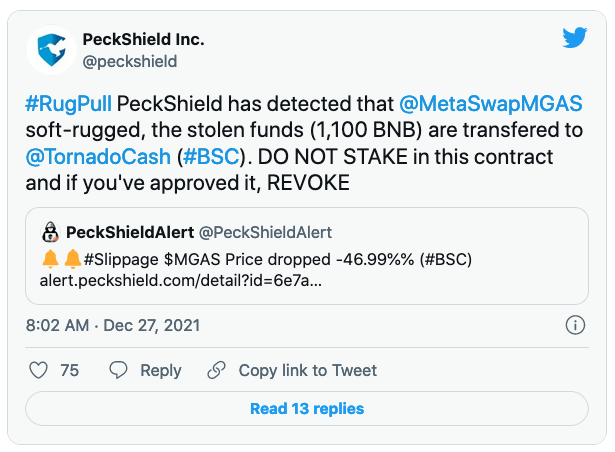The image size is (615, 452).
Task: Open PeckShield shield avatar
Action: [51, 50]
